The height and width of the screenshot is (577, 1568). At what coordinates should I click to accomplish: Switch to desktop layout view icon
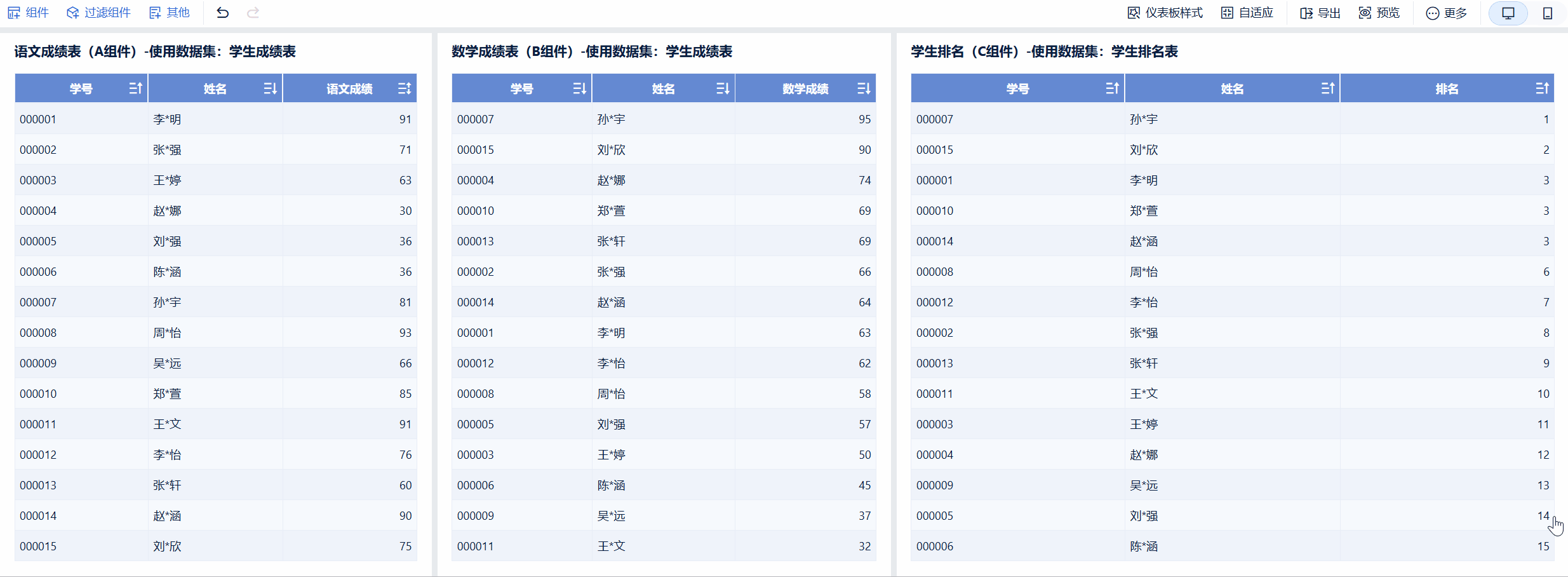pos(1508,13)
